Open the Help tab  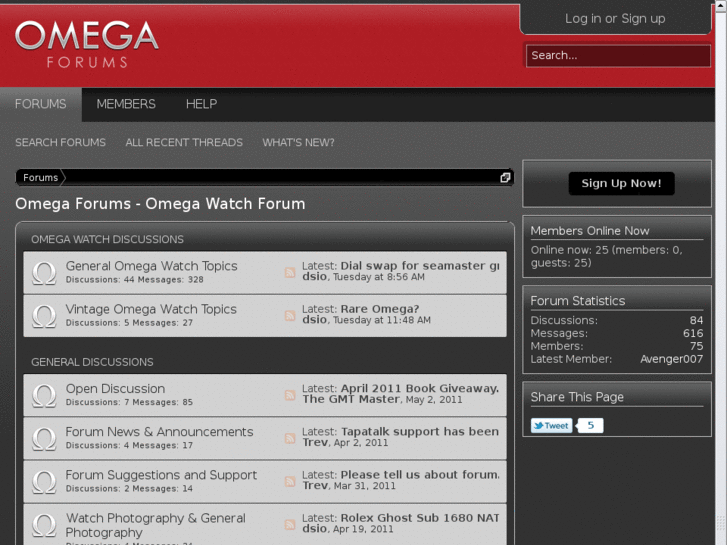tap(201, 104)
